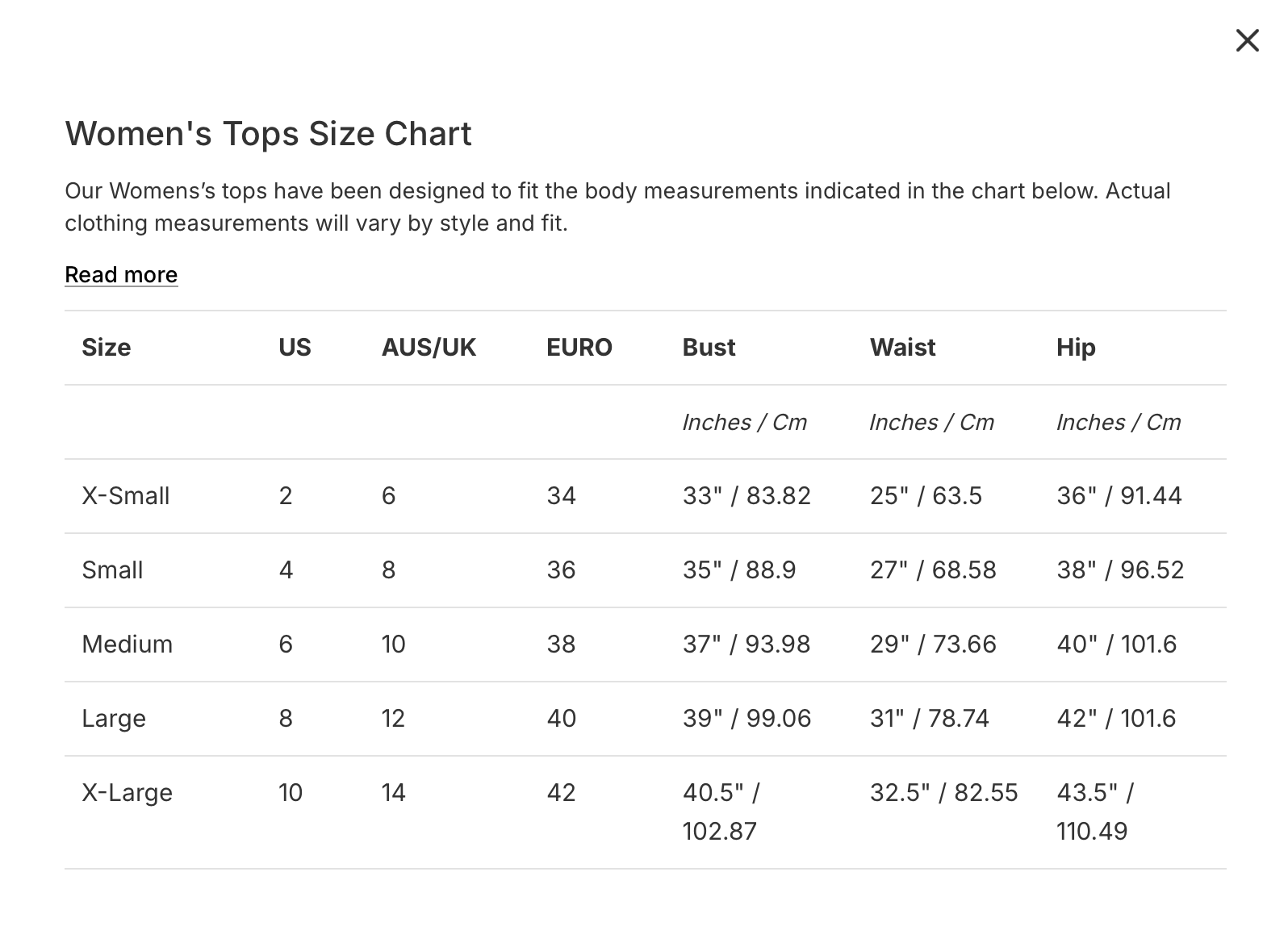This screenshot has width=1288, height=947.
Task: Select the Waist column header
Action: (x=902, y=348)
